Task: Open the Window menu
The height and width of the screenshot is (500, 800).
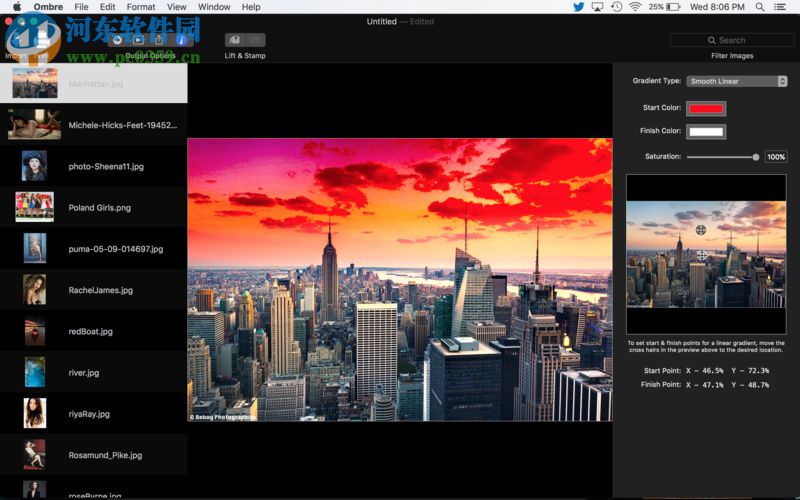Action: point(214,7)
